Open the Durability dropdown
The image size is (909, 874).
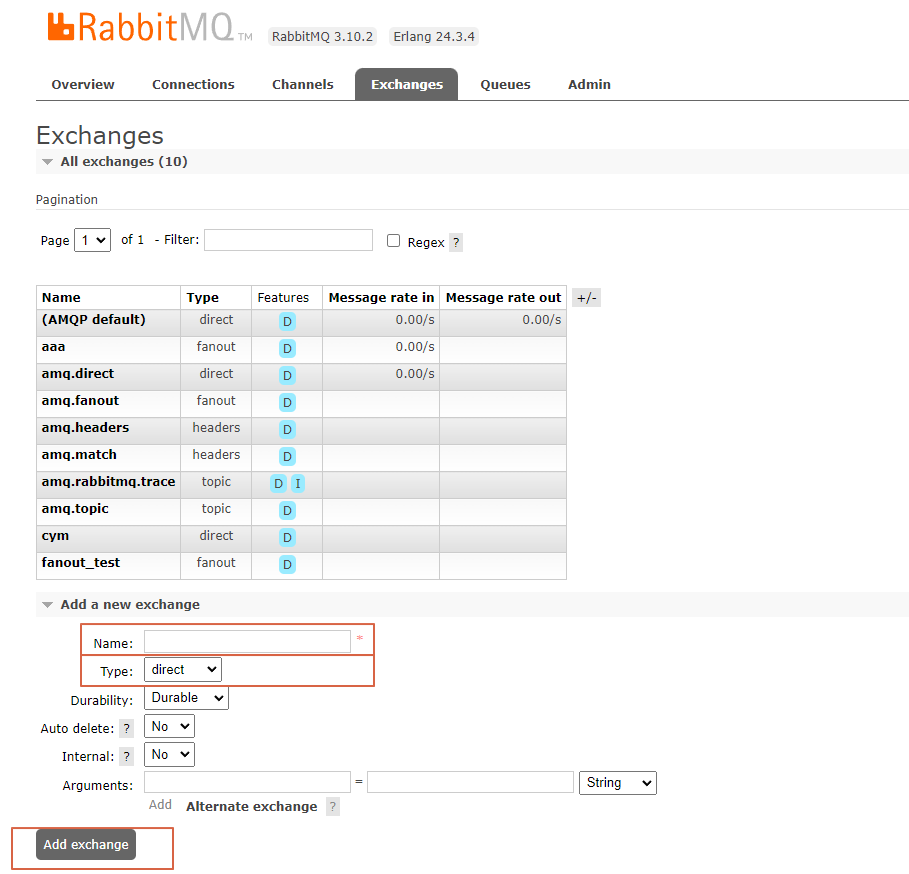186,698
